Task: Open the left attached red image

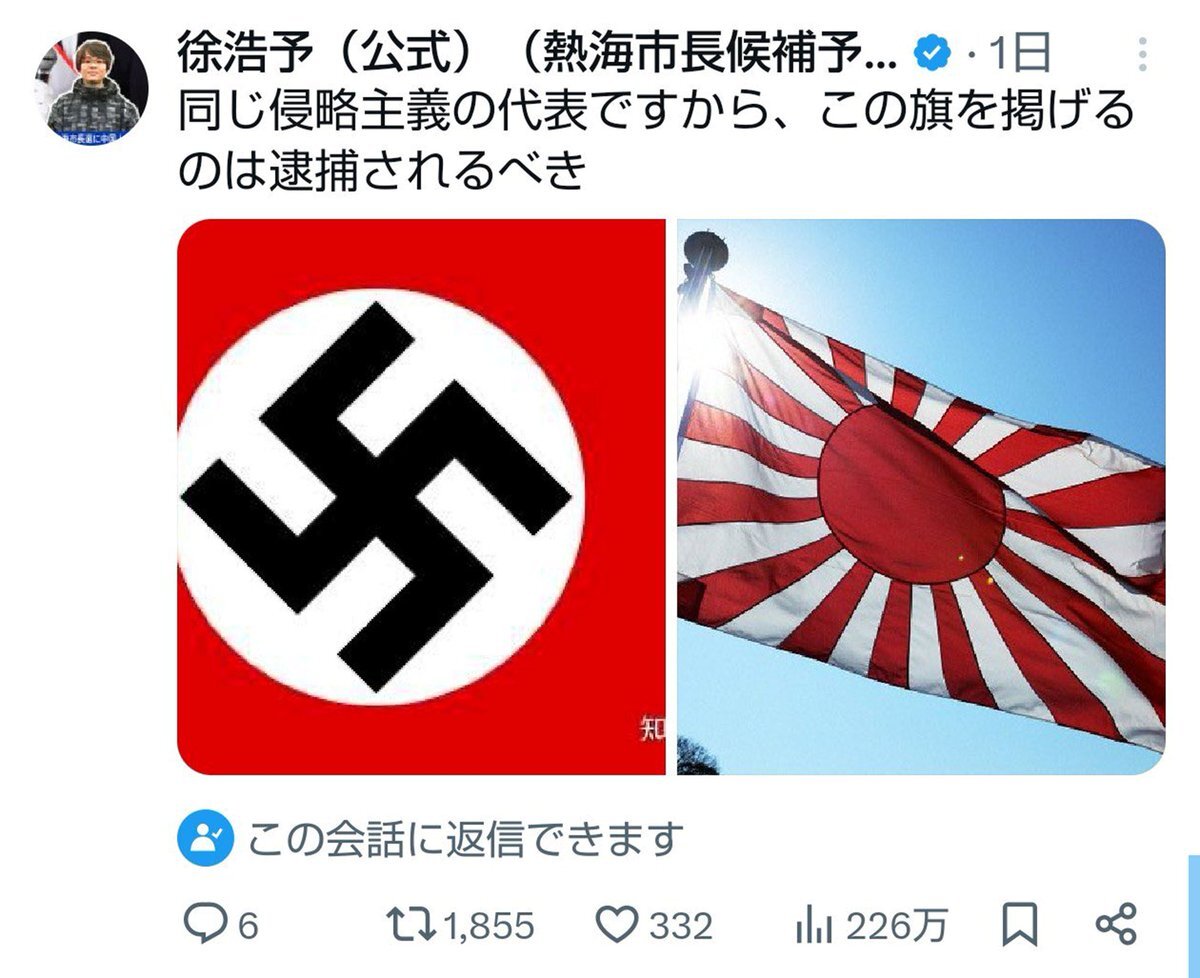Action: (x=421, y=497)
